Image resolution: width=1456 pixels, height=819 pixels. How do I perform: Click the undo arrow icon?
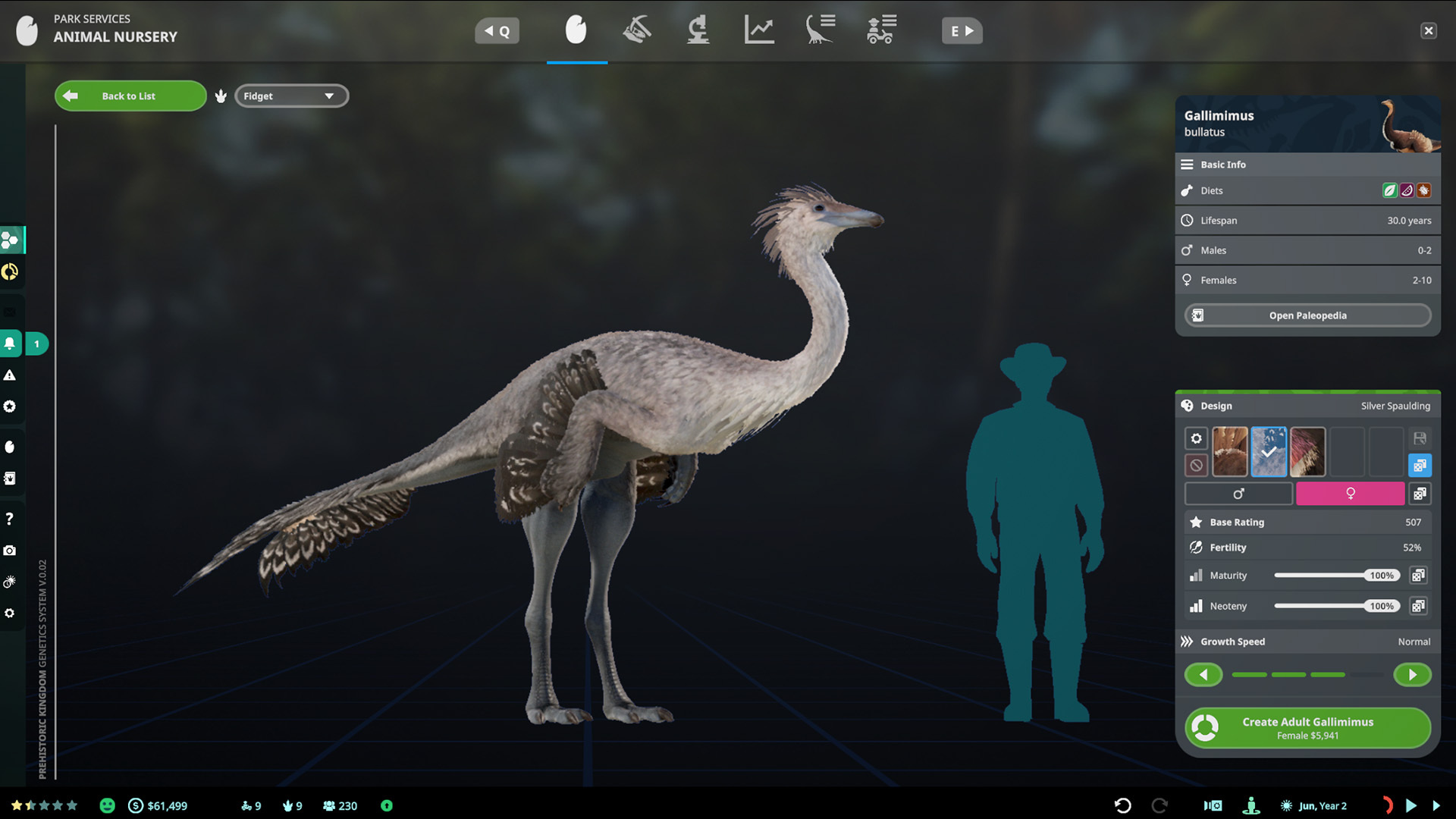(x=1122, y=805)
